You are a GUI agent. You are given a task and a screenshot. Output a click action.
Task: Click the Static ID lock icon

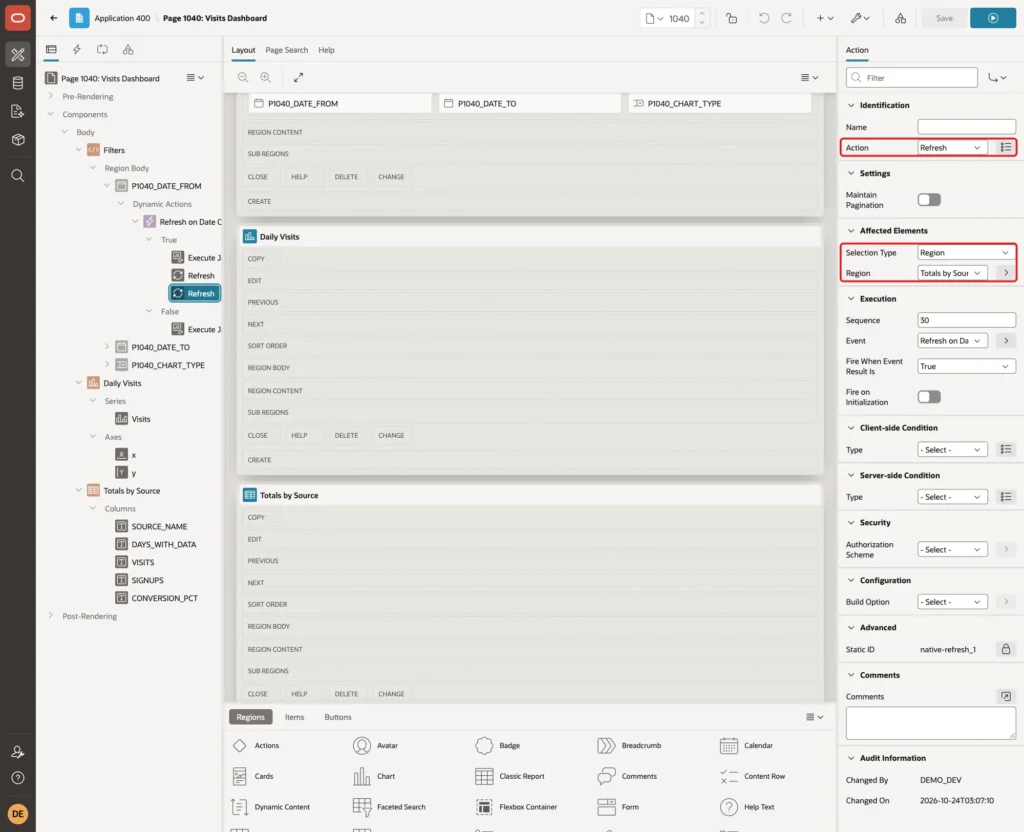(1006, 649)
